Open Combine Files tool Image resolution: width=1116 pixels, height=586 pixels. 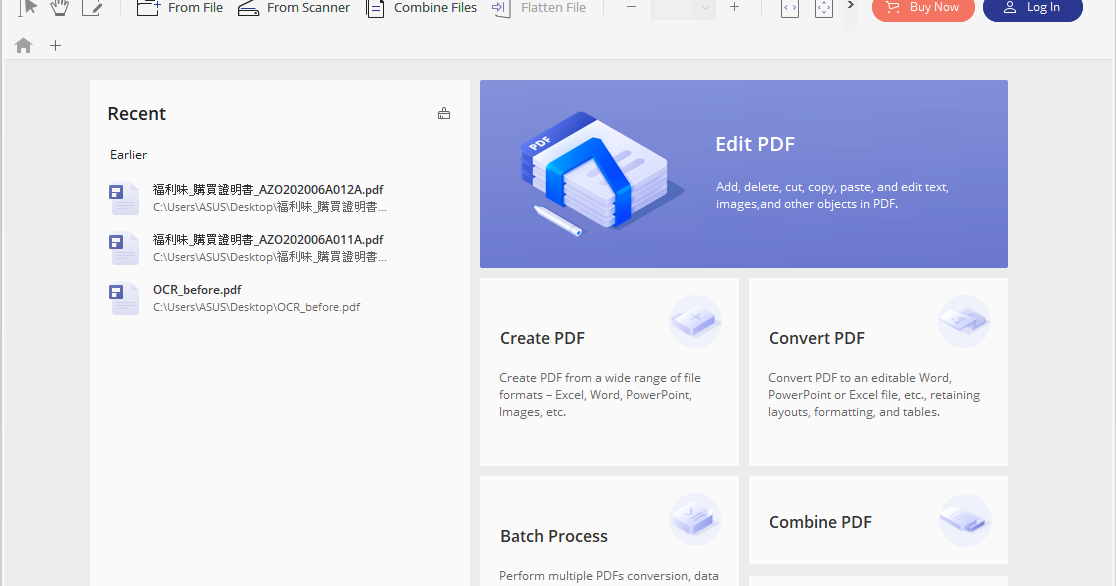coord(421,8)
